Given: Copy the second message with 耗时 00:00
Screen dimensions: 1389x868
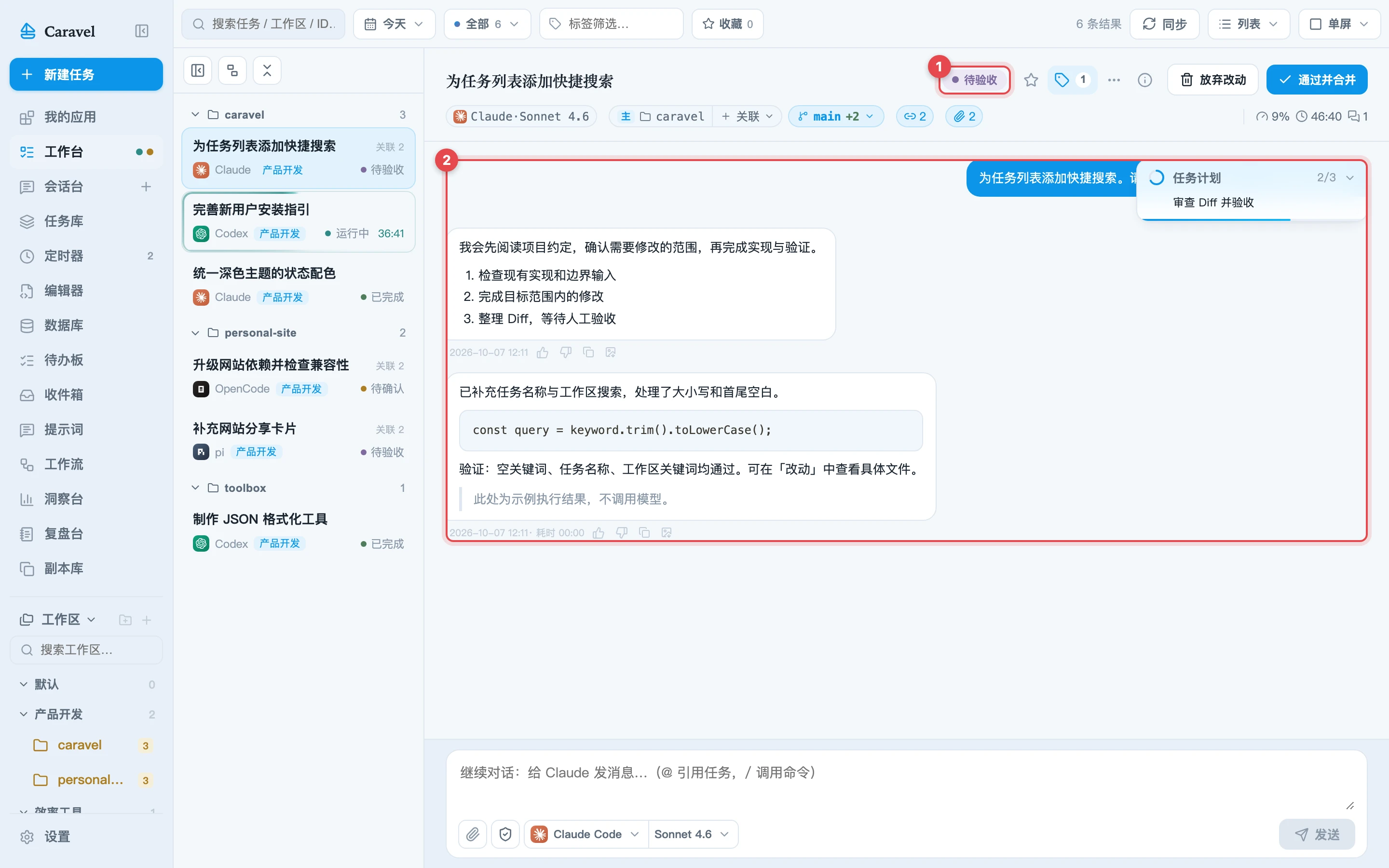Looking at the screenshot, I should (644, 533).
